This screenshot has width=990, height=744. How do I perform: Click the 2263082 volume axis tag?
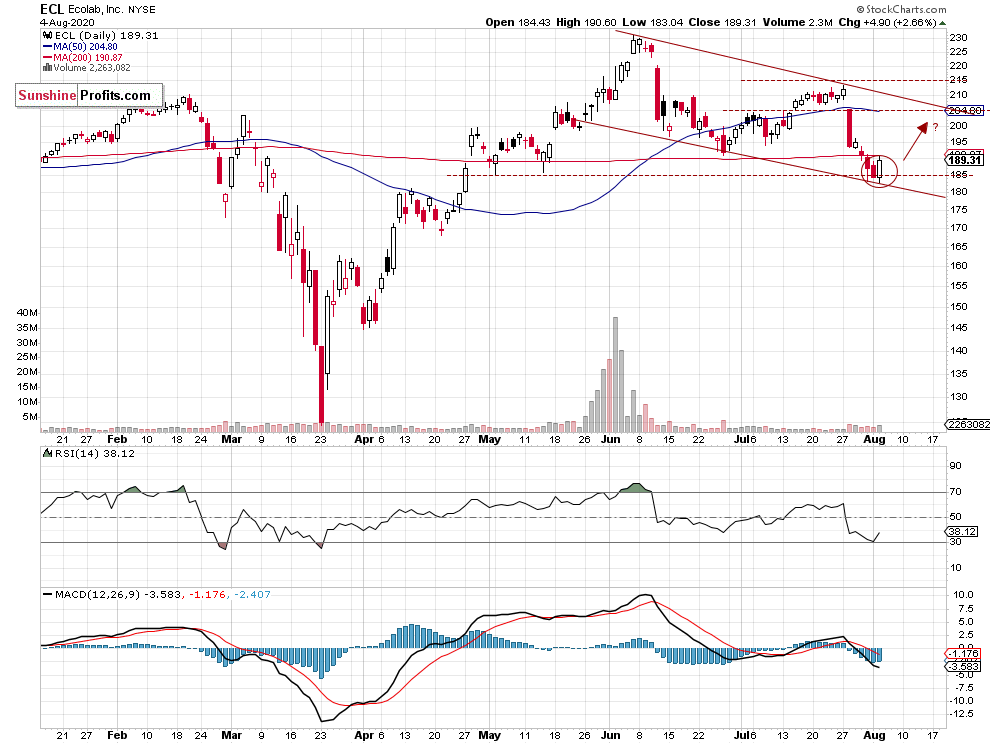click(967, 424)
